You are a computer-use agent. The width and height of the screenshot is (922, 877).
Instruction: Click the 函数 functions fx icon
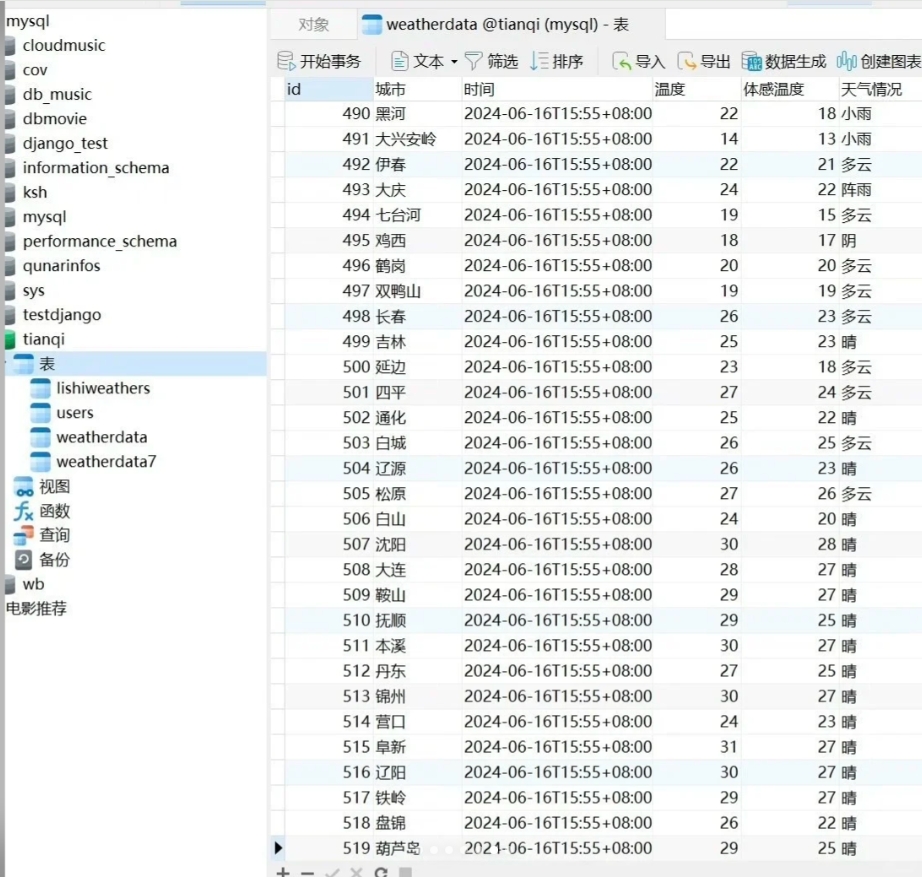coord(24,511)
